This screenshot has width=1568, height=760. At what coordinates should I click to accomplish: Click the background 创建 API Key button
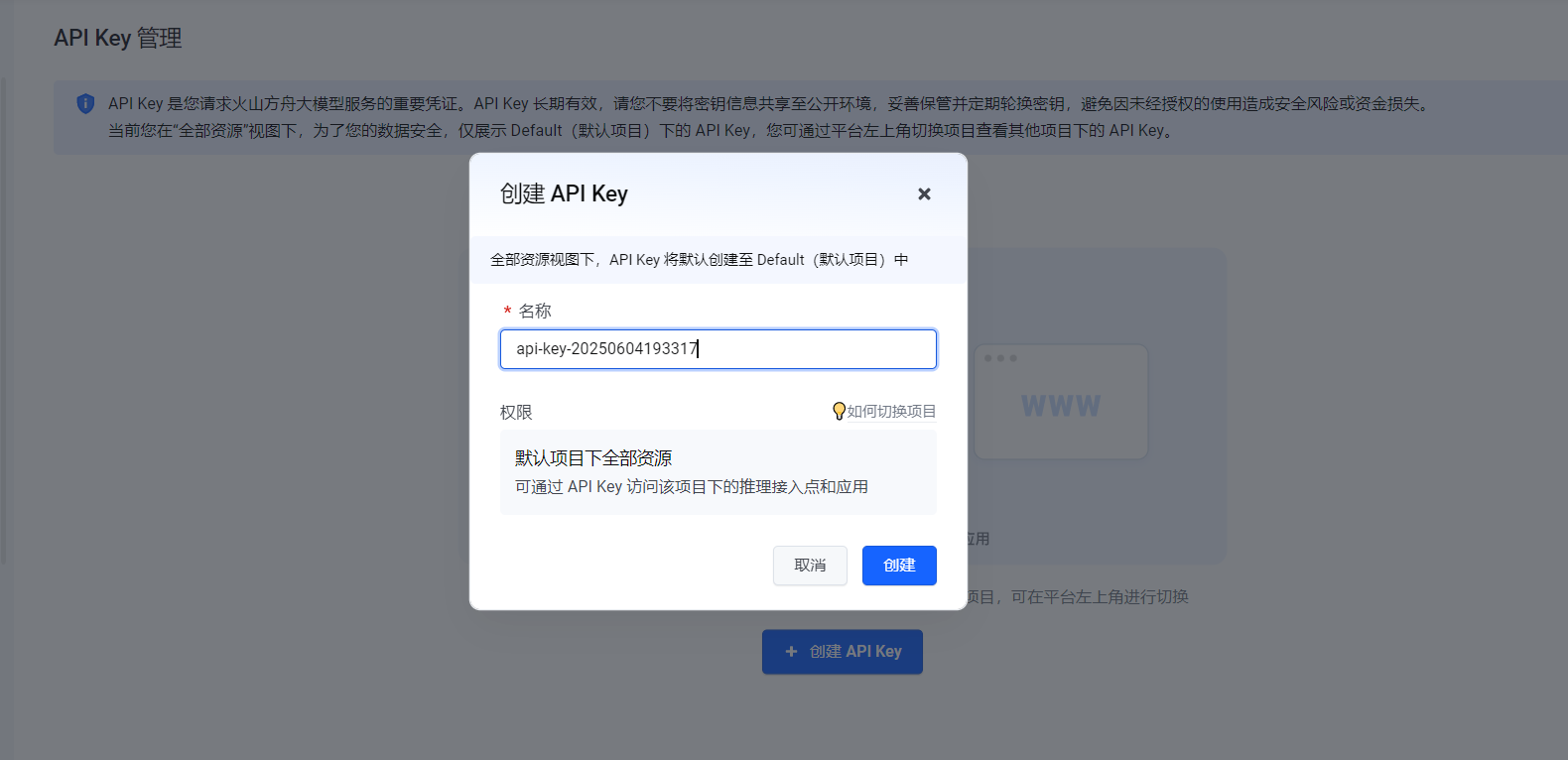tap(843, 652)
